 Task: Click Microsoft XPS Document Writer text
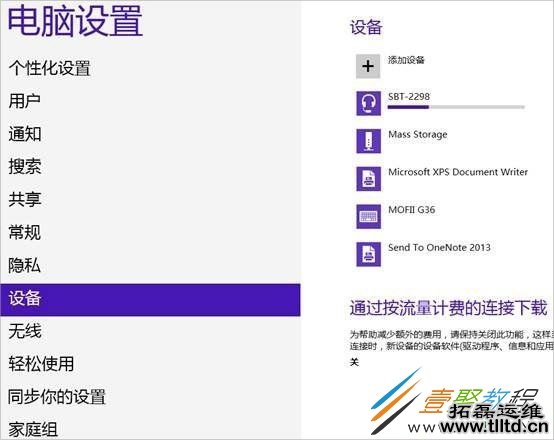coord(458,172)
